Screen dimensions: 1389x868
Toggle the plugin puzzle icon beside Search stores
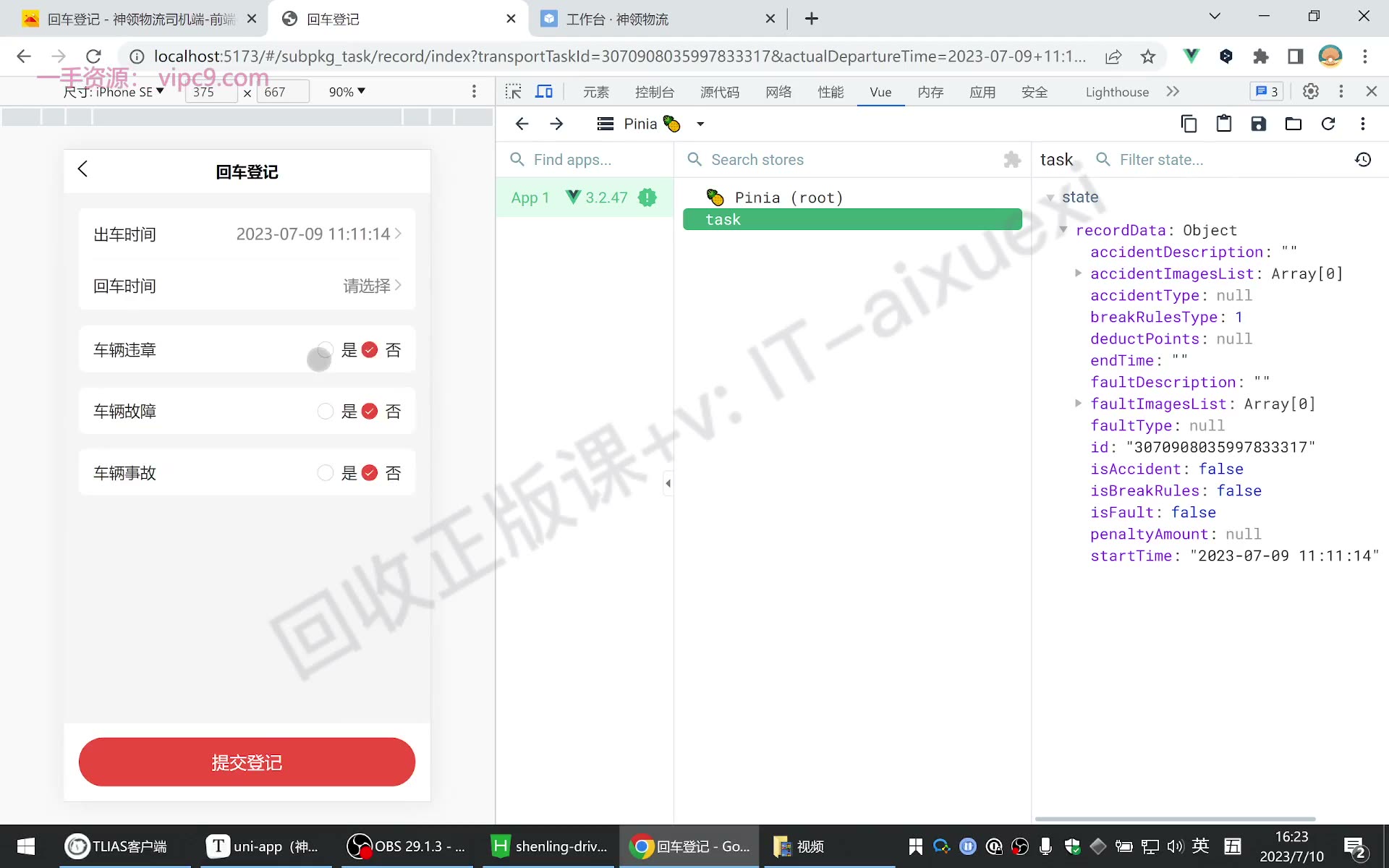point(1012,160)
